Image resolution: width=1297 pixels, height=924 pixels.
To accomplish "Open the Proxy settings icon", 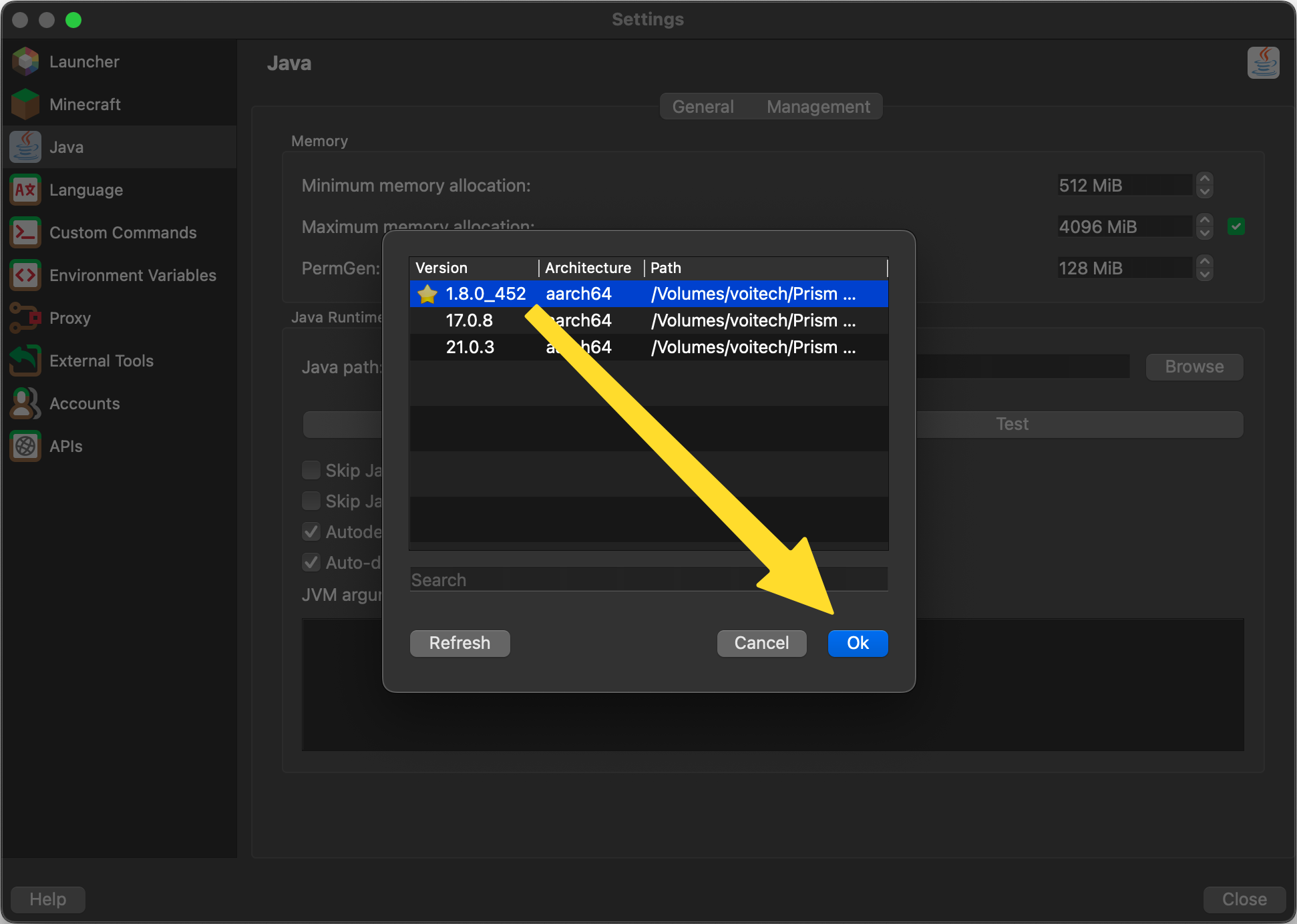I will [25, 318].
